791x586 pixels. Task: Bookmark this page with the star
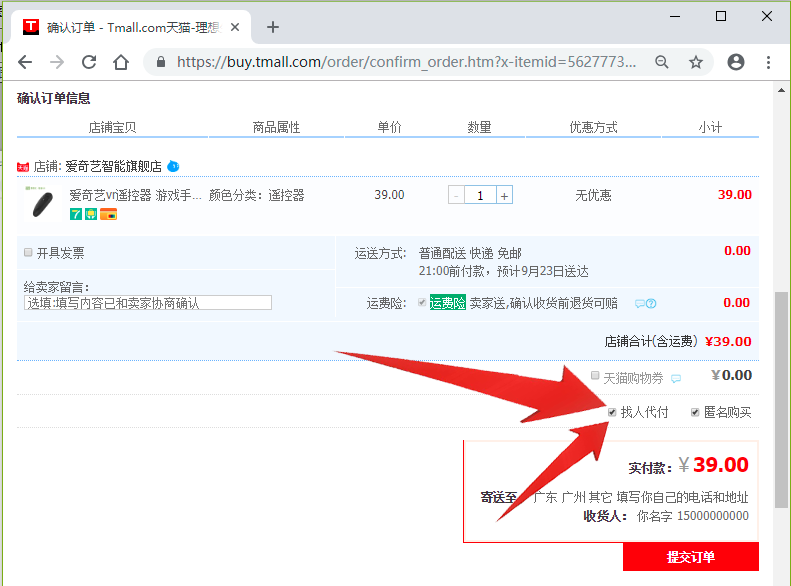tap(696, 62)
